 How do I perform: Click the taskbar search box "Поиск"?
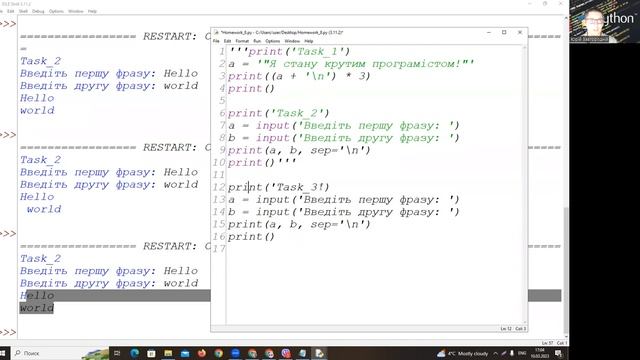(x=59, y=353)
